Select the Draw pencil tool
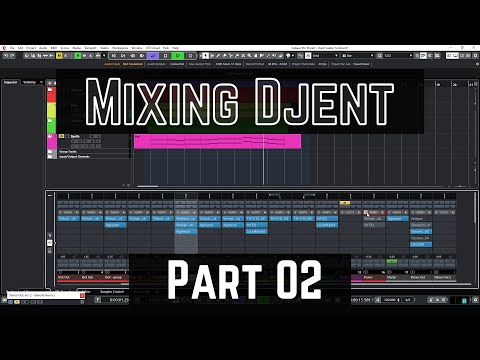 pyautogui.click(x=218, y=56)
